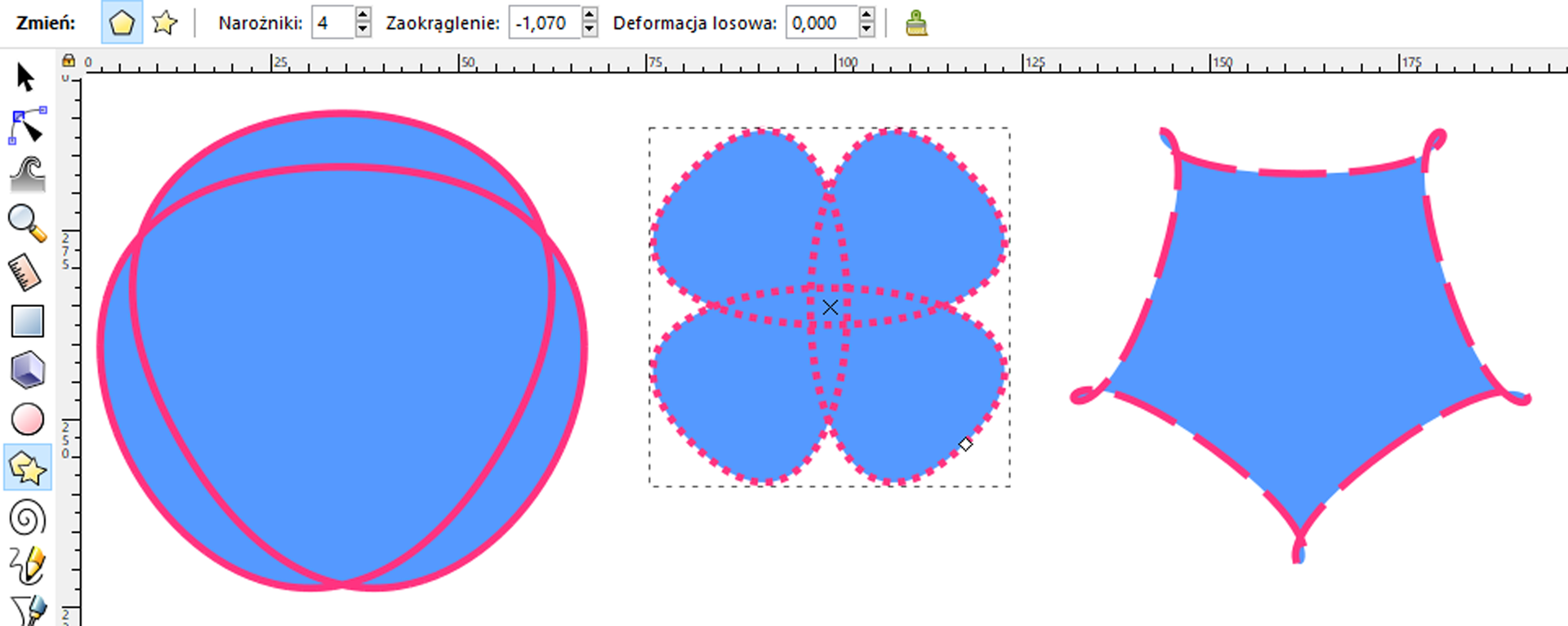This screenshot has width=1568, height=626.
Task: Pick the Pencil freehand tool
Action: pos(27,566)
